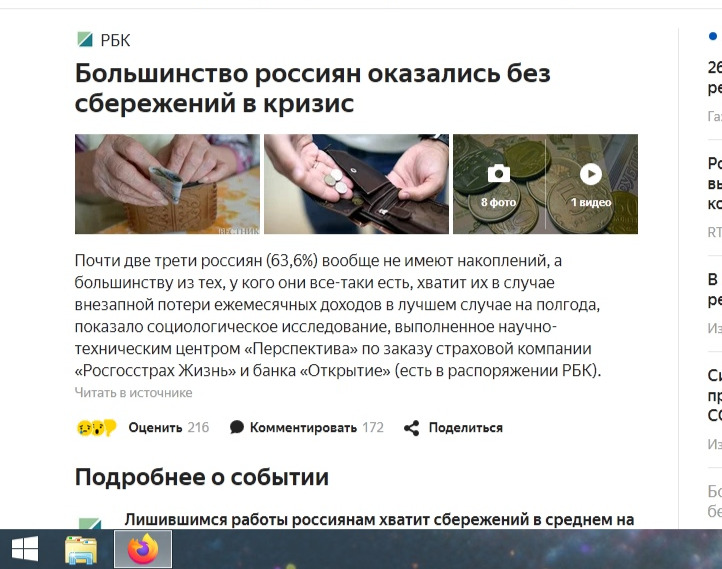Open the thumbnail of hands with clay pot
This screenshot has height=569, width=722.
[167, 184]
